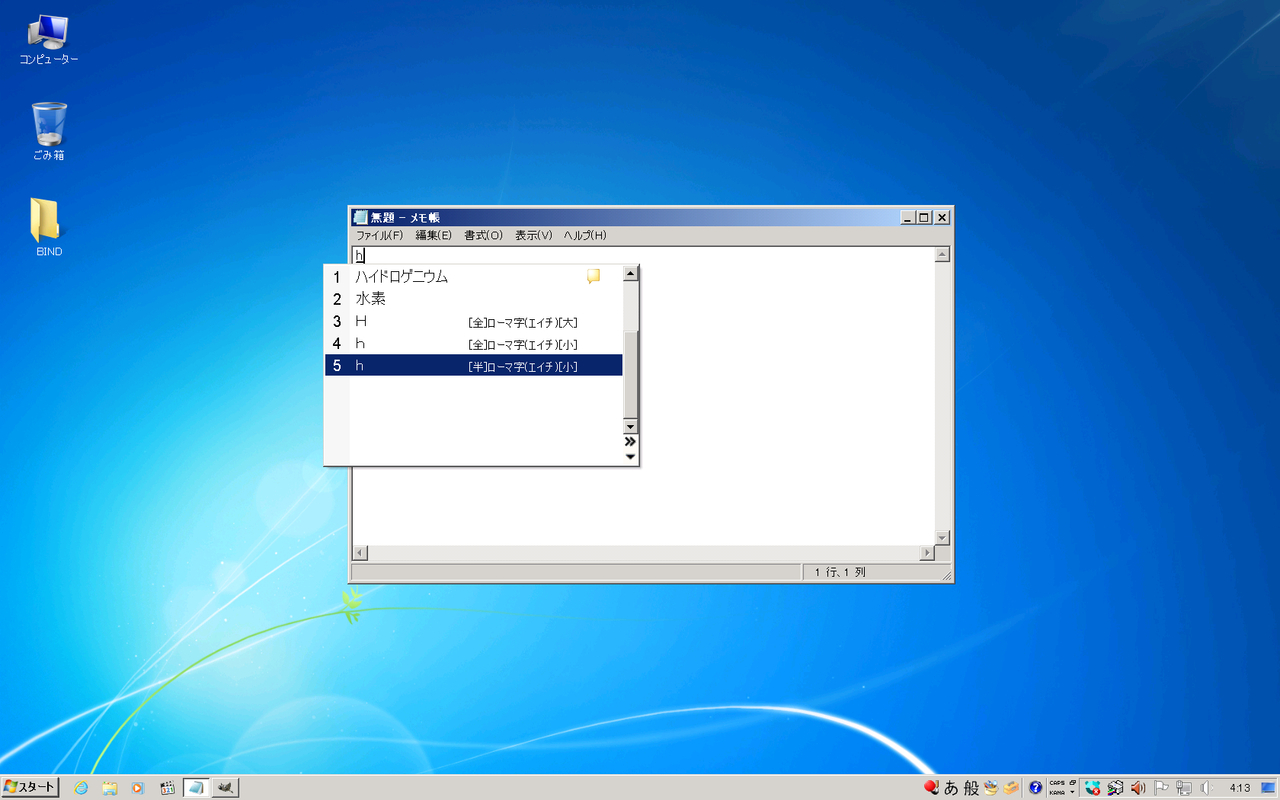The height and width of the screenshot is (800, 1280).
Task: Open the ATOK toolbox icon
Action: click(1011, 788)
